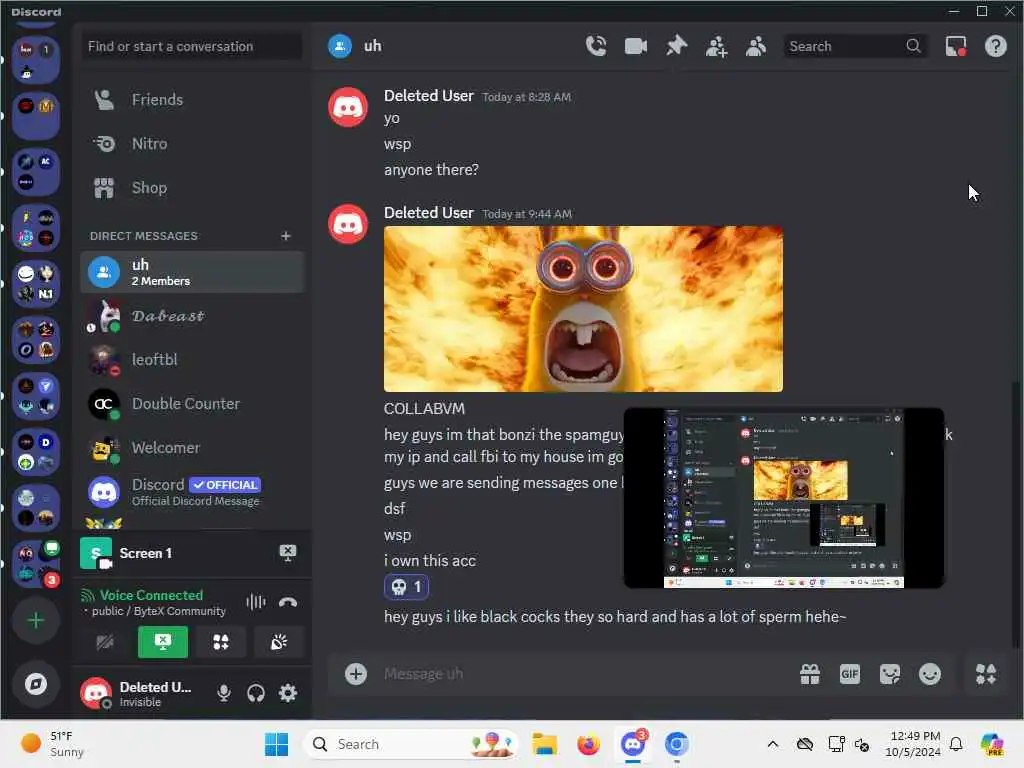Select the uh group conversation

(192, 272)
